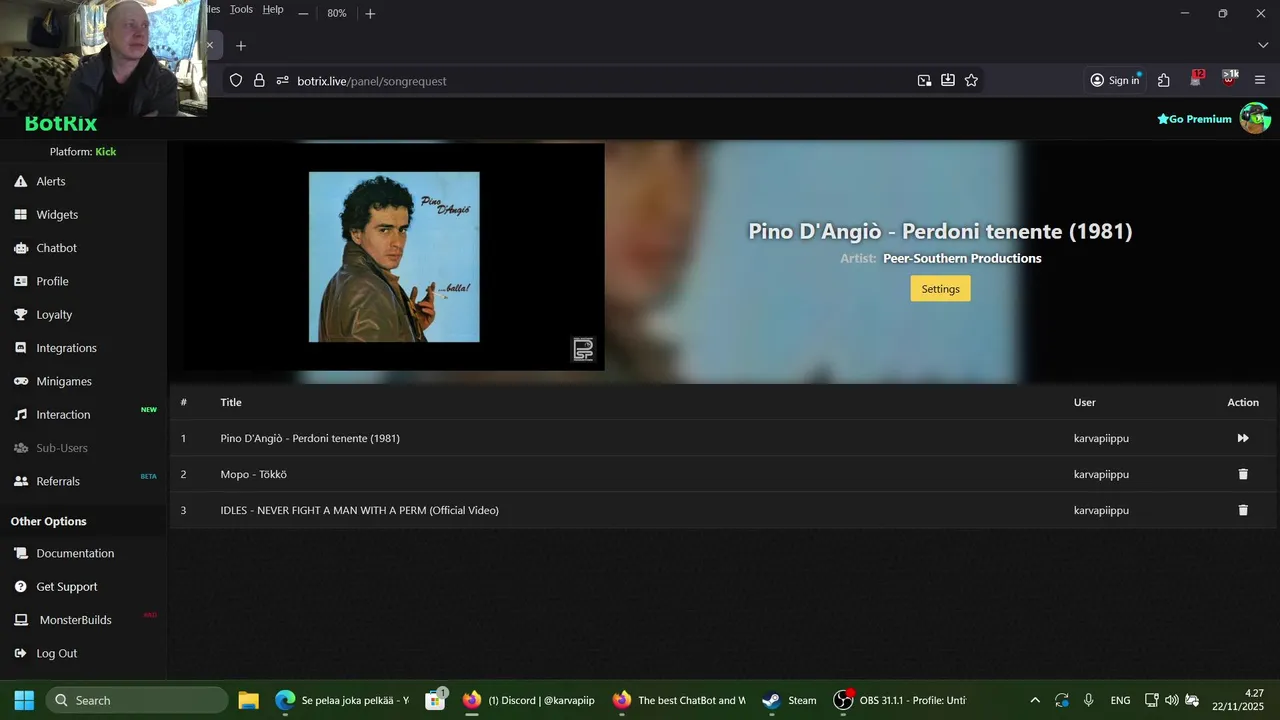1280x720 pixels.
Task: Select the IDLES - NEVER FIGHT A MAN row title
Action: 360,510
